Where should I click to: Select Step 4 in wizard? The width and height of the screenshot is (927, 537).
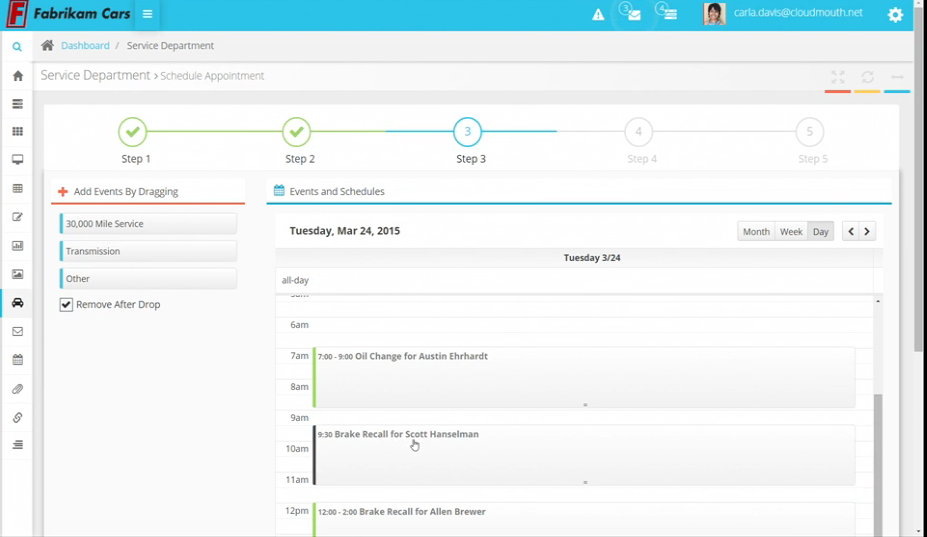click(639, 132)
